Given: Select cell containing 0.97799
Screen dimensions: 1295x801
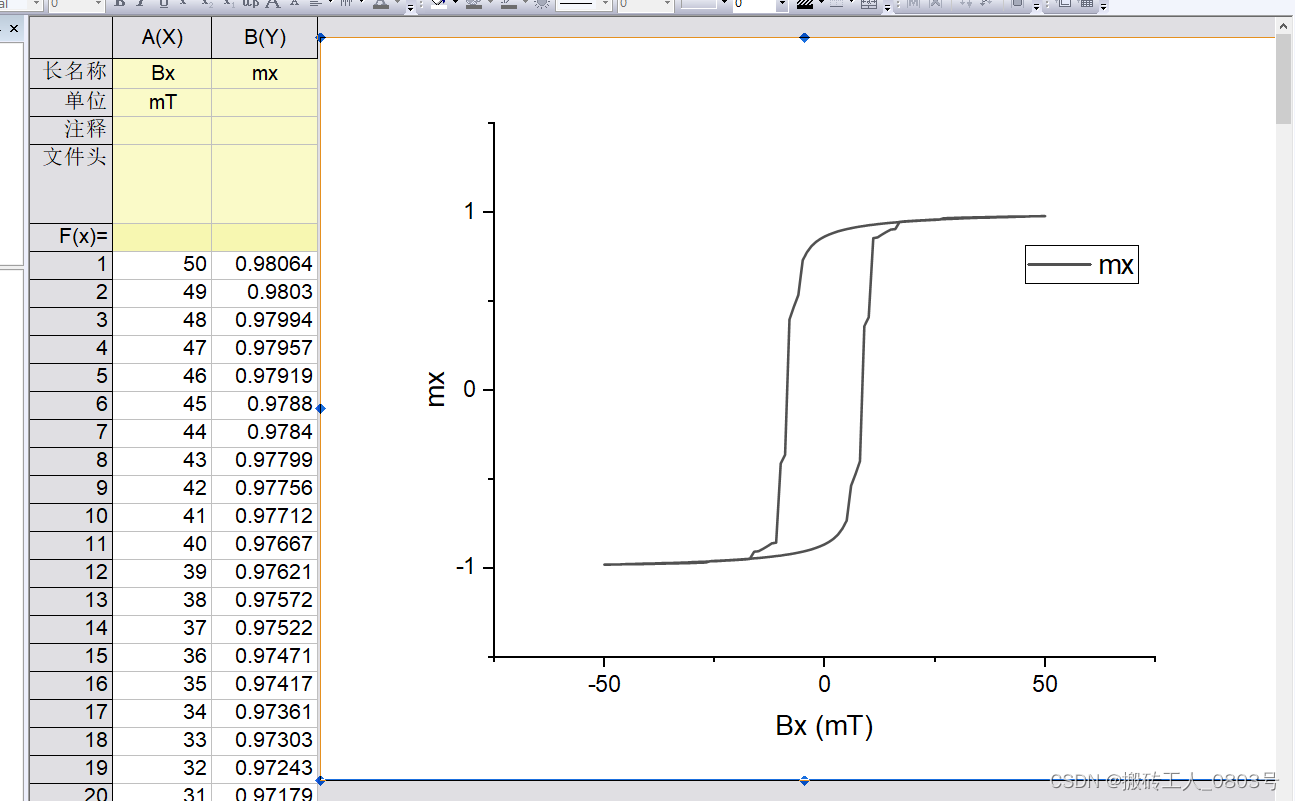Looking at the screenshot, I should [265, 460].
